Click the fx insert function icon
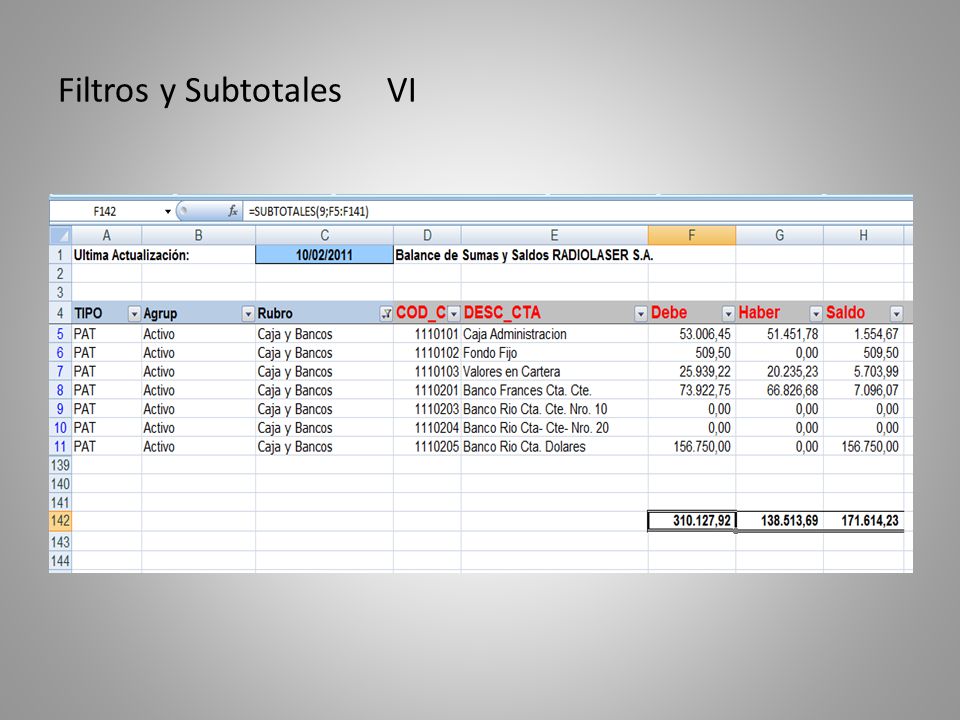 click(233, 211)
